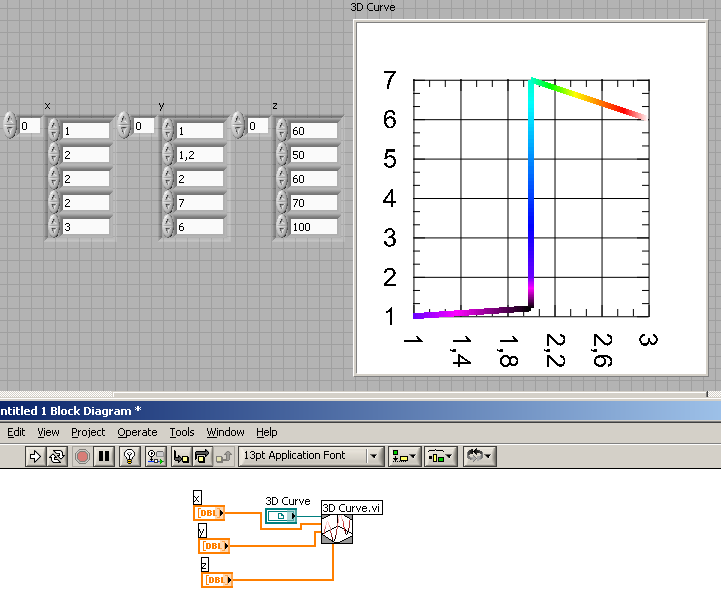Click the Run arrow button
Screen dimensions: 721x601
pyautogui.click(x=34, y=456)
